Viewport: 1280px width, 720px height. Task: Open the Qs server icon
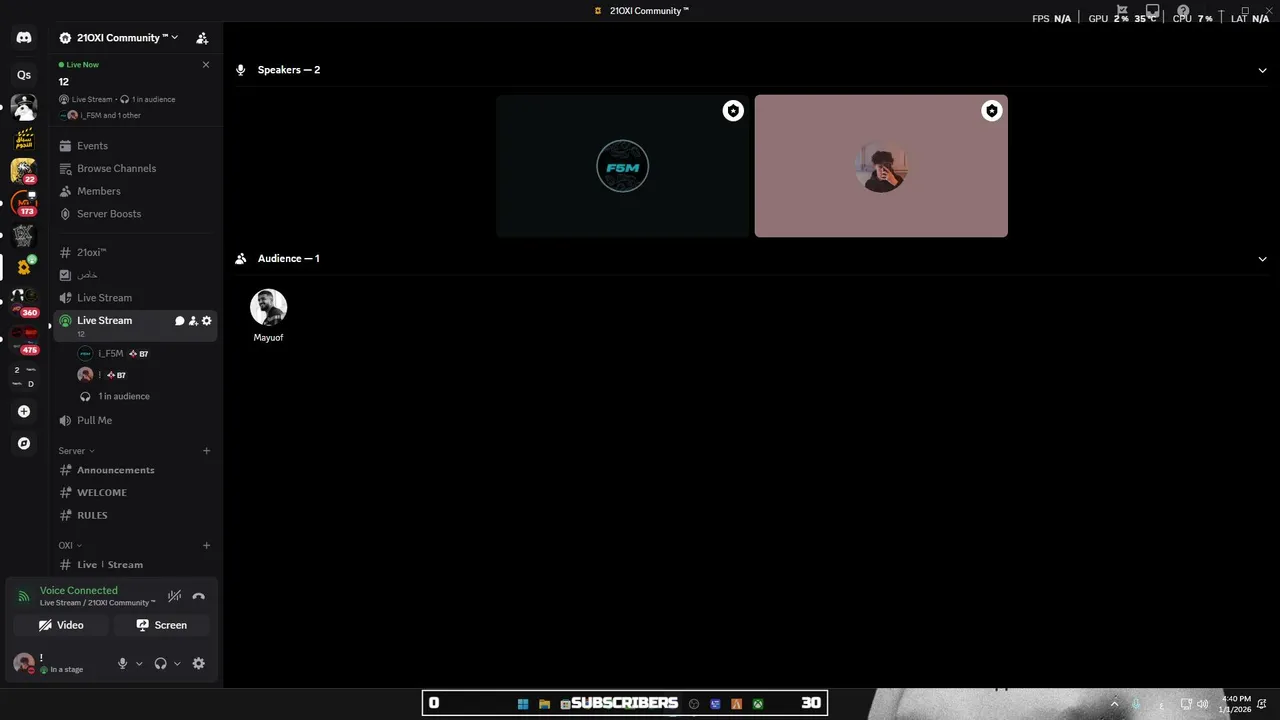pos(24,75)
